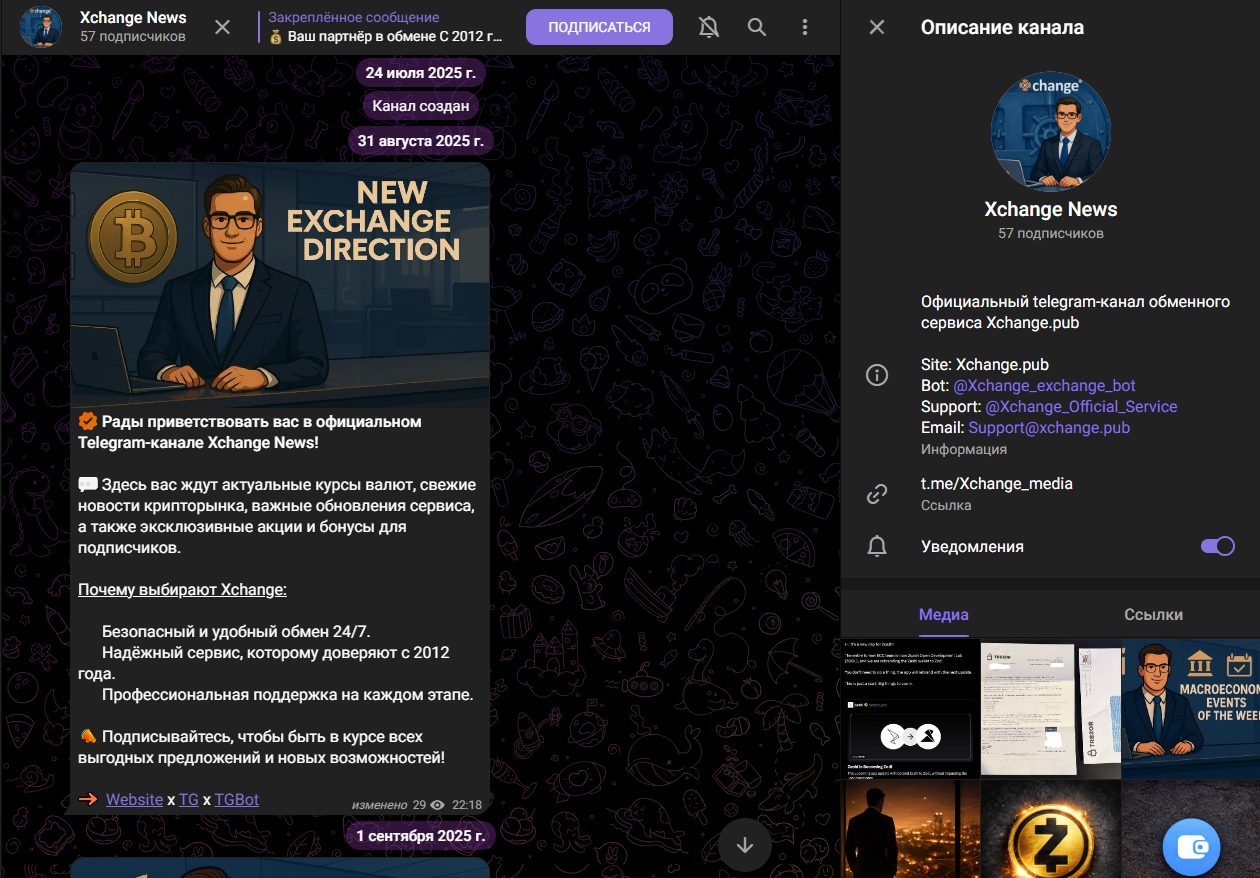The width and height of the screenshot is (1260, 878).
Task: Click the muted bell icon in header
Action: pos(709,28)
